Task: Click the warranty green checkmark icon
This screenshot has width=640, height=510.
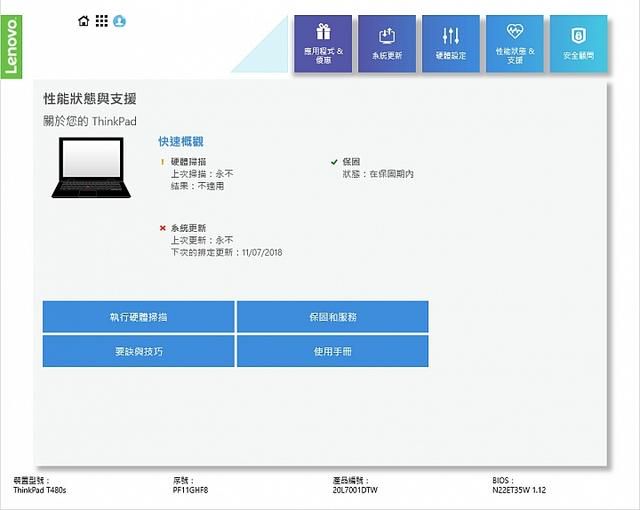Action: click(x=334, y=162)
